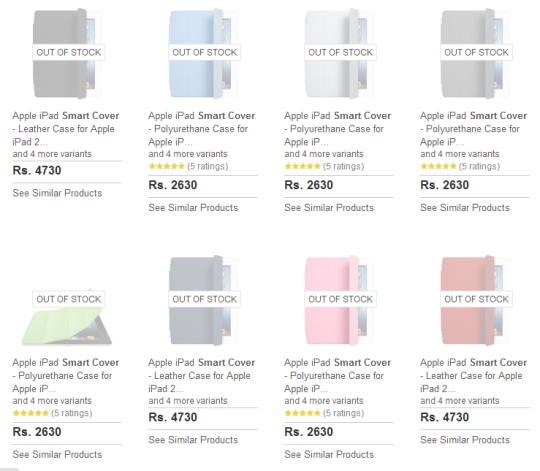Open the green folded Smart Cover image

(68, 317)
